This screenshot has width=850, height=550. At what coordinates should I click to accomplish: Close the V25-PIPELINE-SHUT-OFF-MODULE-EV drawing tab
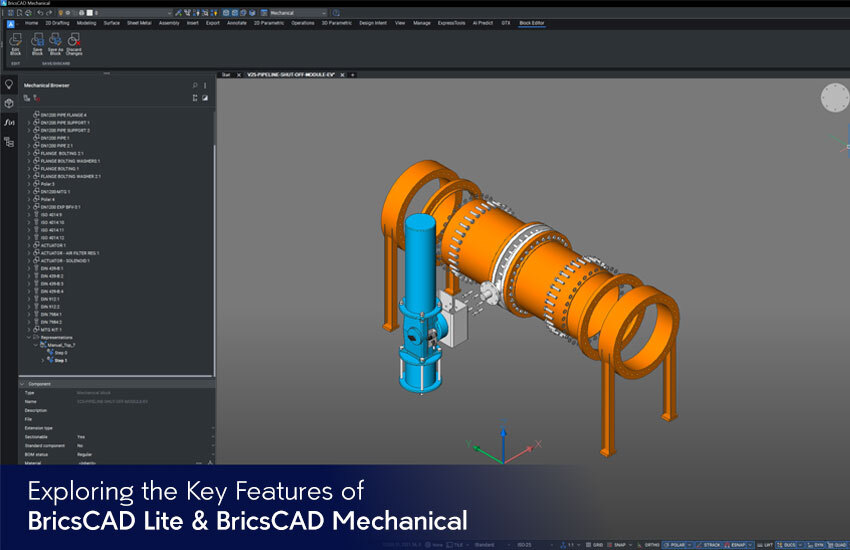tap(342, 75)
